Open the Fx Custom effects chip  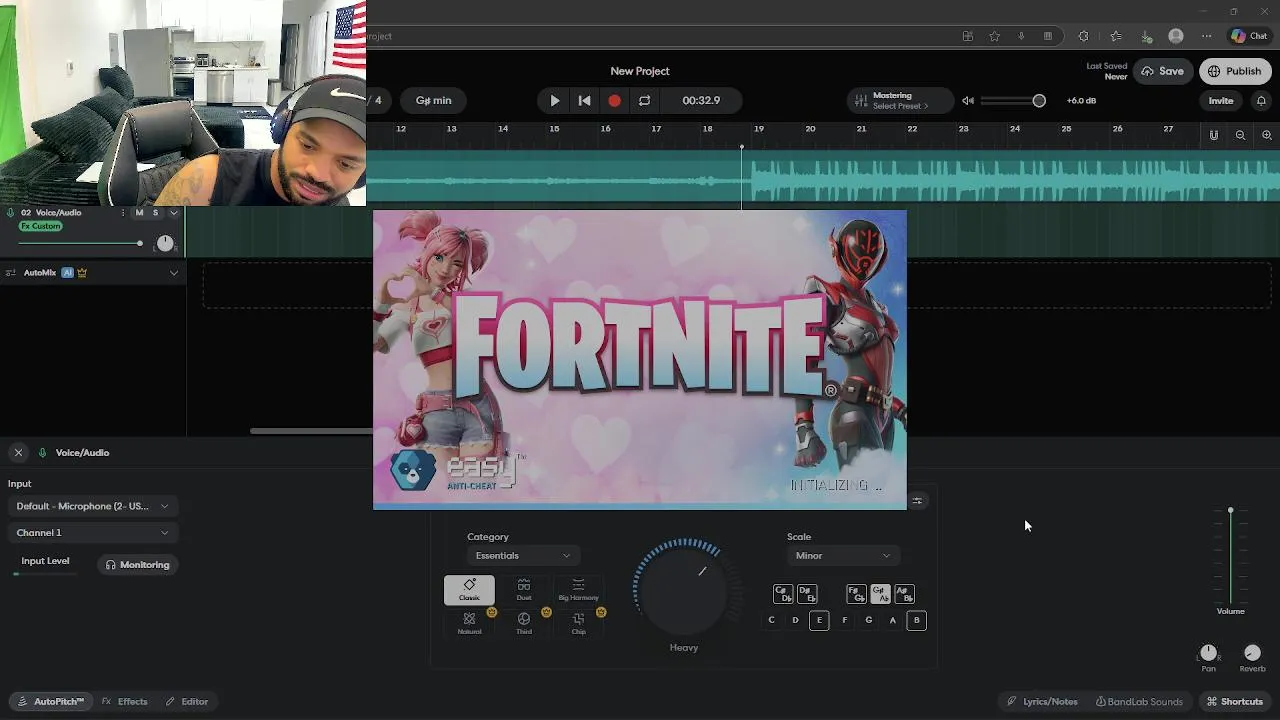40,226
